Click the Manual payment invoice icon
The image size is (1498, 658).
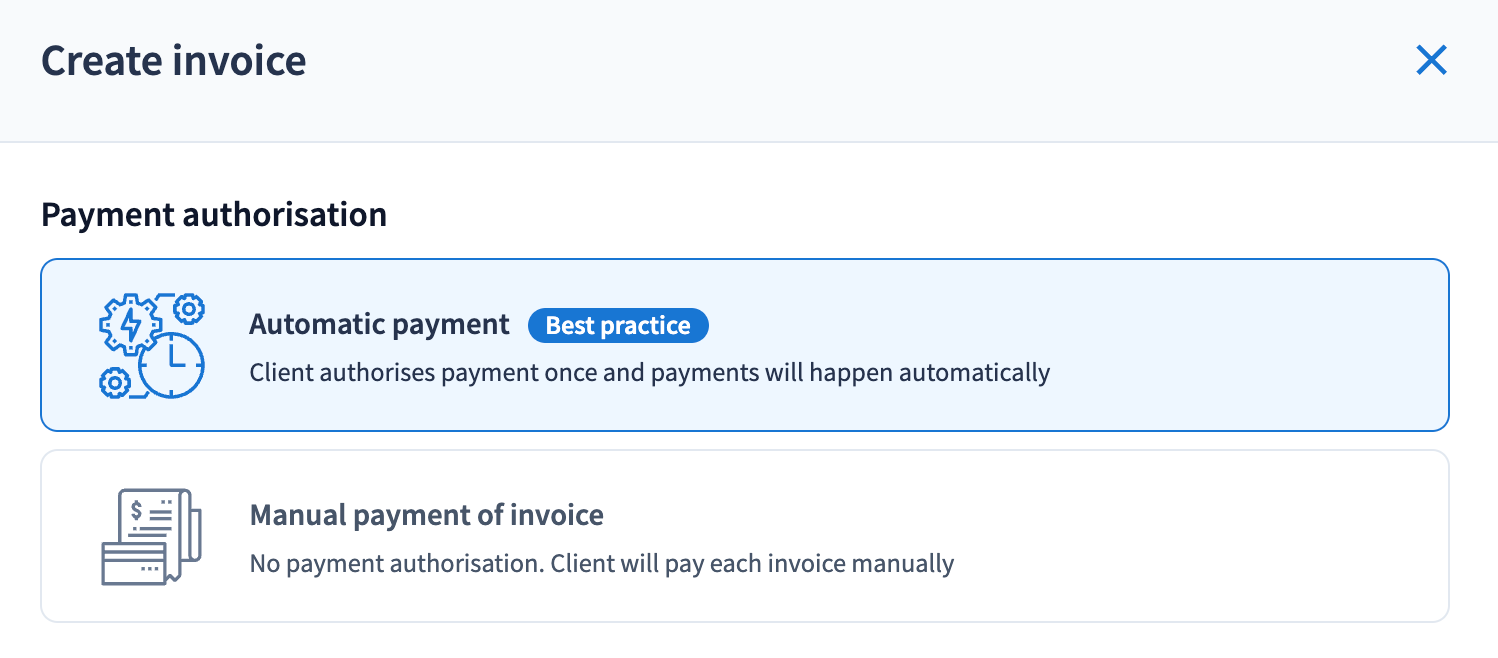click(x=152, y=537)
